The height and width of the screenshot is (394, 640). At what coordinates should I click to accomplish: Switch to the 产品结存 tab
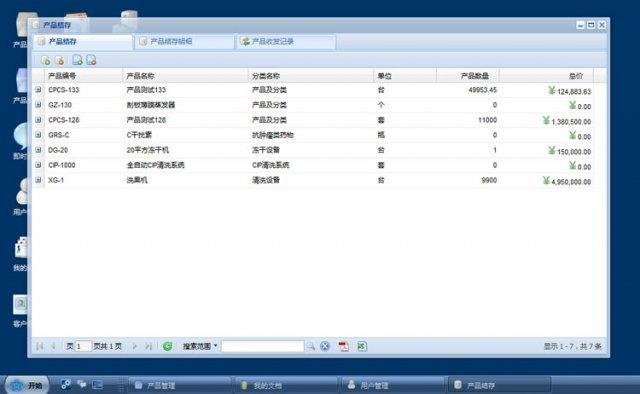click(83, 42)
